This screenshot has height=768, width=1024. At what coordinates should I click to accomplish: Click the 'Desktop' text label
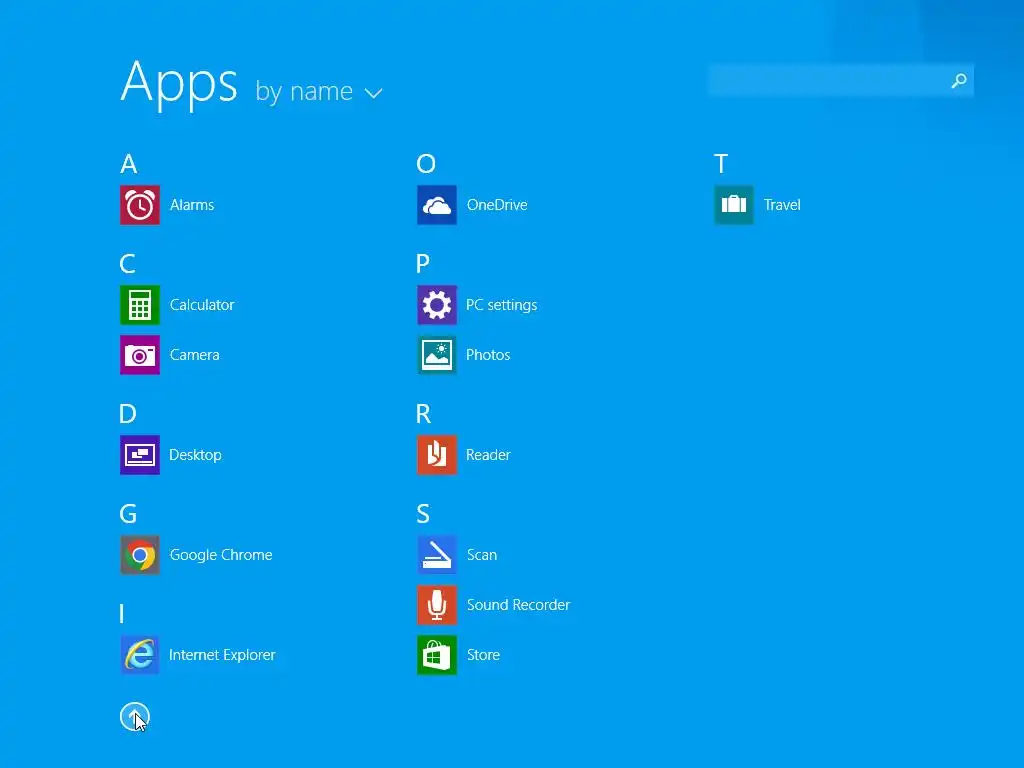195,455
